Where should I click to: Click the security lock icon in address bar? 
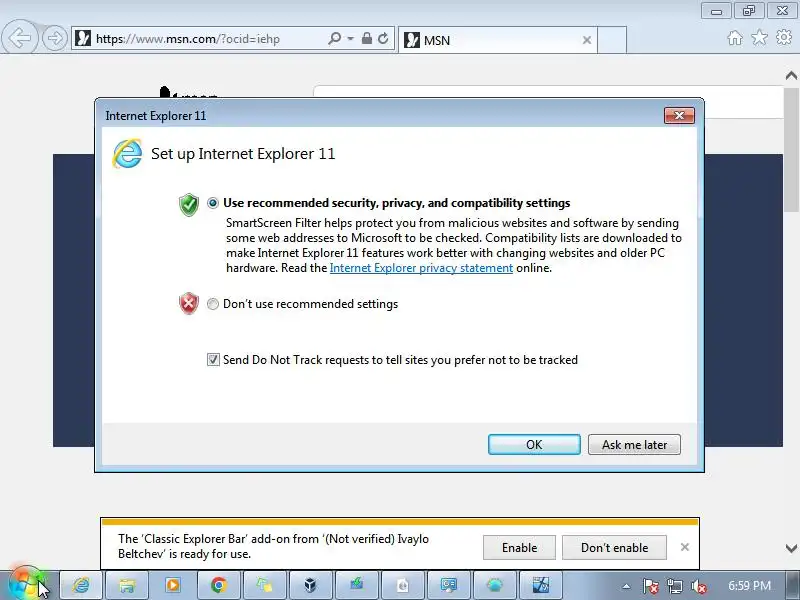coord(366,38)
